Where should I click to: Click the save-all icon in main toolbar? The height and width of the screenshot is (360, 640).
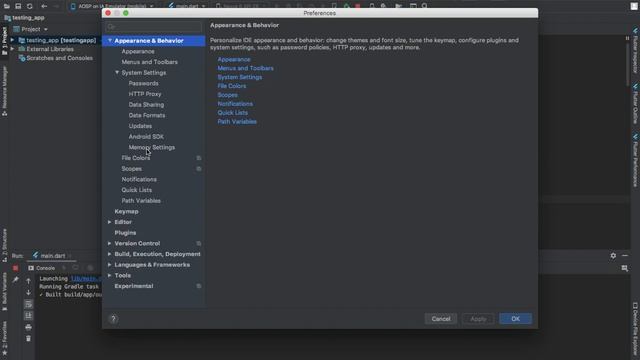(18, 6)
